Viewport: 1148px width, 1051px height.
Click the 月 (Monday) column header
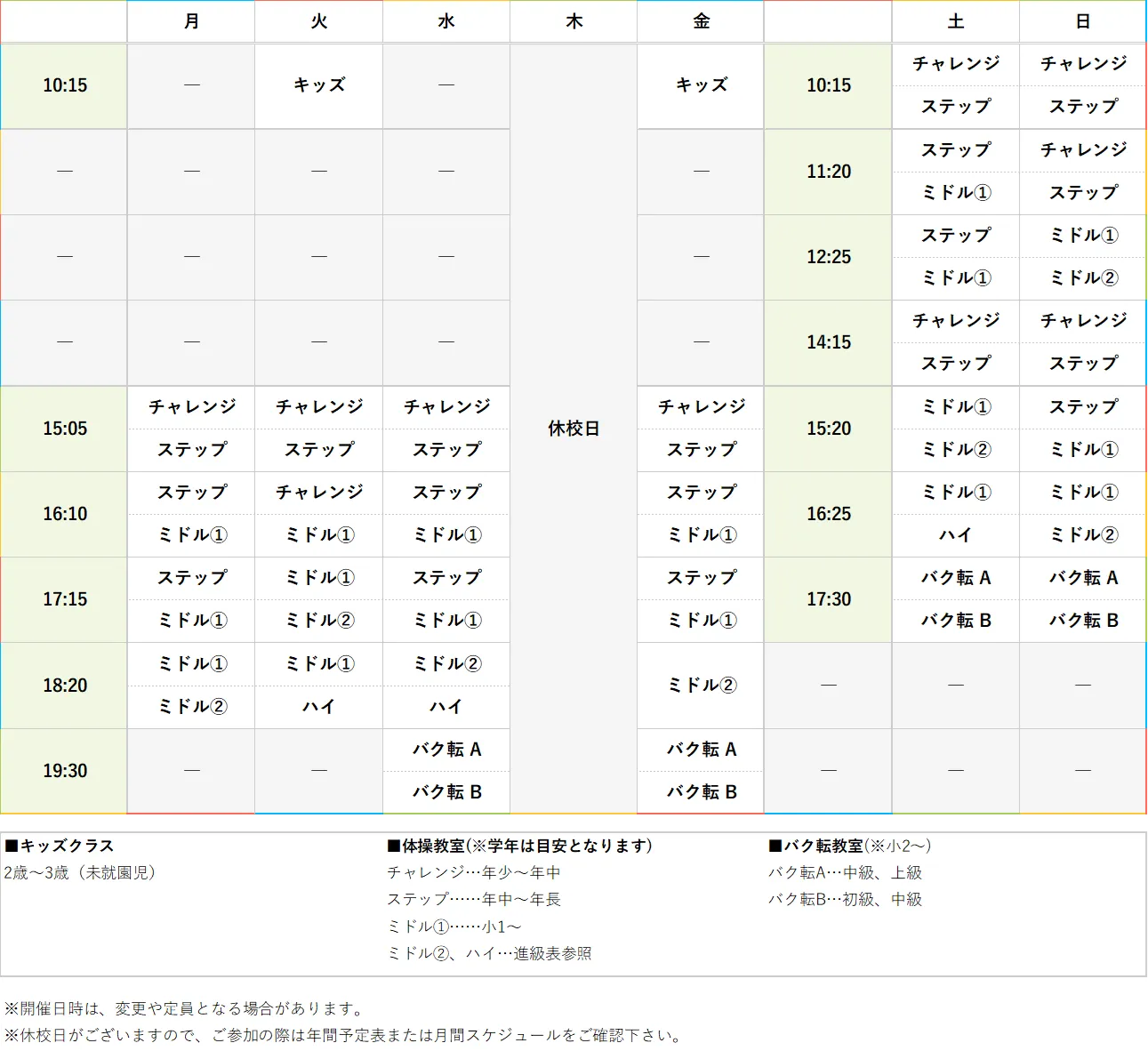click(191, 21)
